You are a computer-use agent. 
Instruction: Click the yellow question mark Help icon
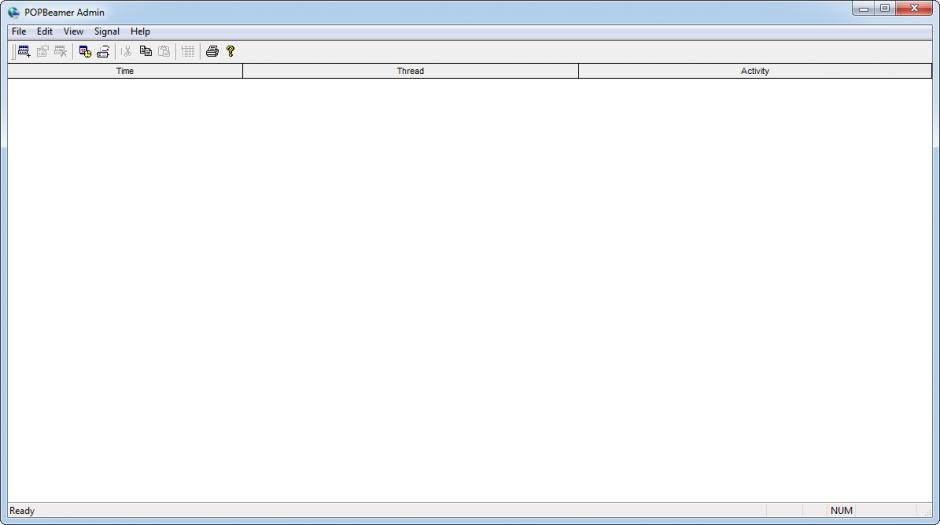coord(230,52)
